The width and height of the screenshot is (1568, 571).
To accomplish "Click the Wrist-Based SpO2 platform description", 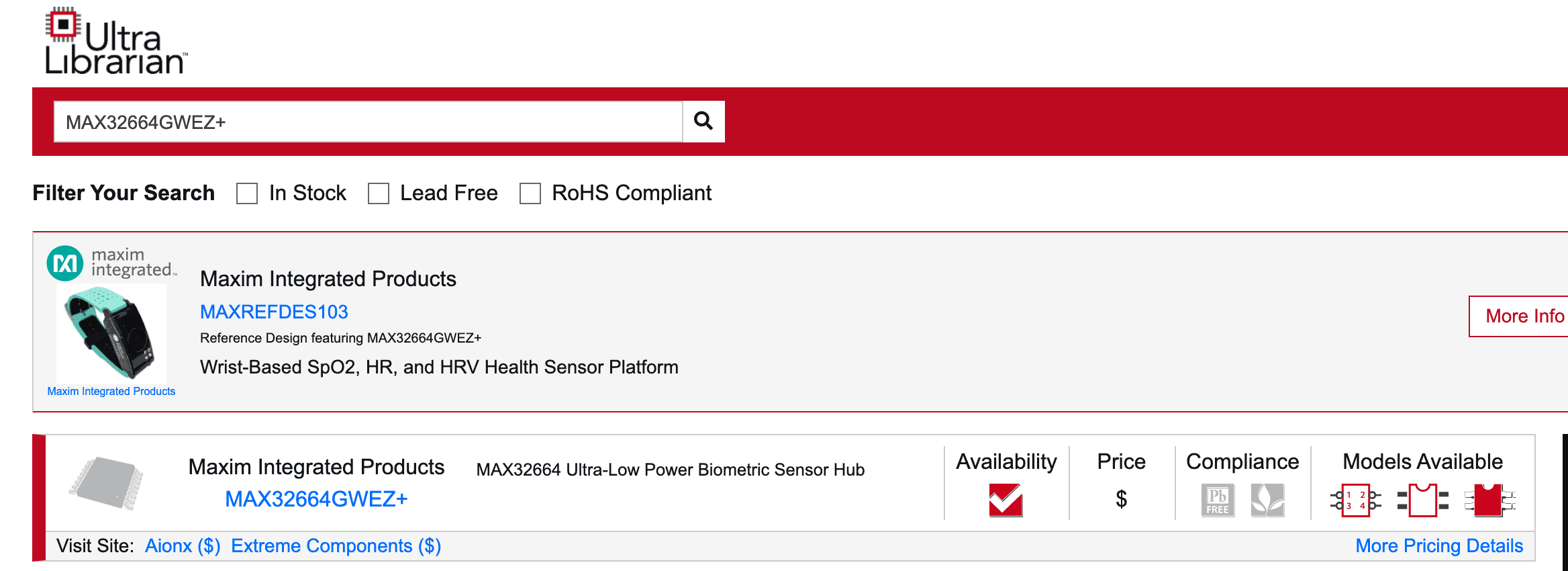I will (439, 367).
